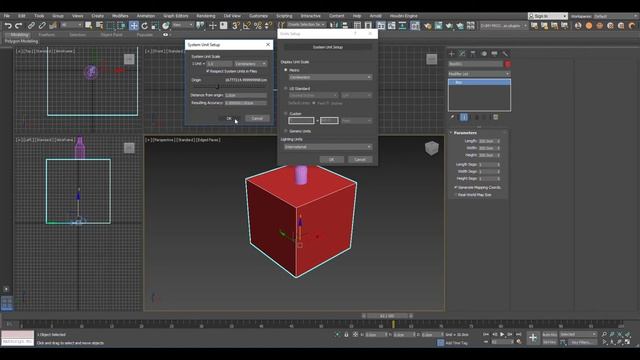Click the Pin Stack icon below modifier stack
Screen dimensions: 640x360
pos(453,117)
